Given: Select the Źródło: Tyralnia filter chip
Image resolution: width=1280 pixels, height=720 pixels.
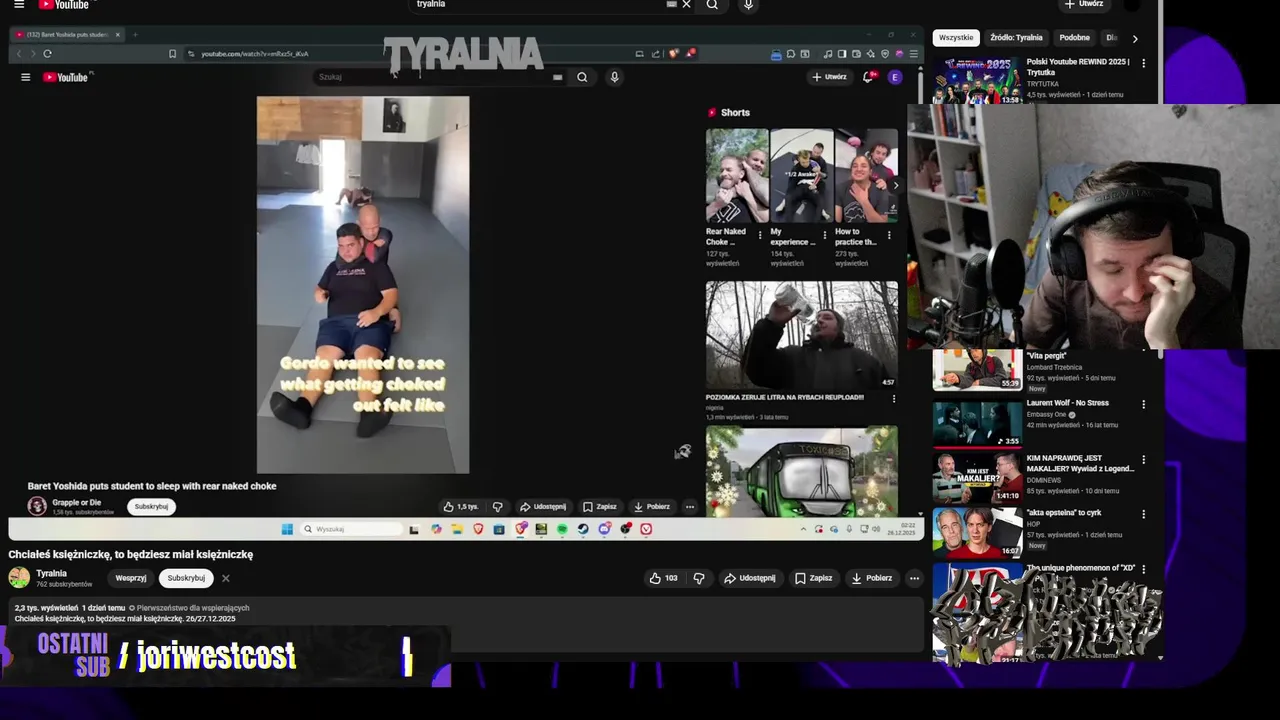Looking at the screenshot, I should (1016, 38).
